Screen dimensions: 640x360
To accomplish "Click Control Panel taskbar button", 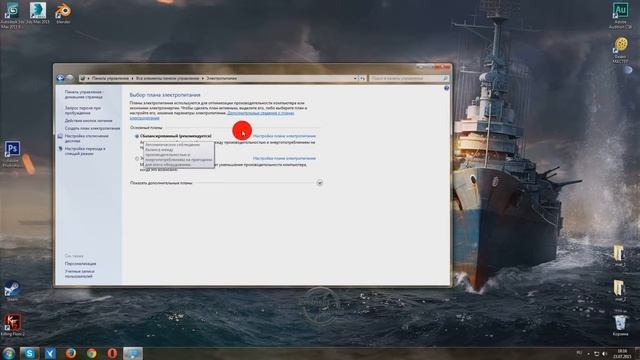I will (133, 353).
